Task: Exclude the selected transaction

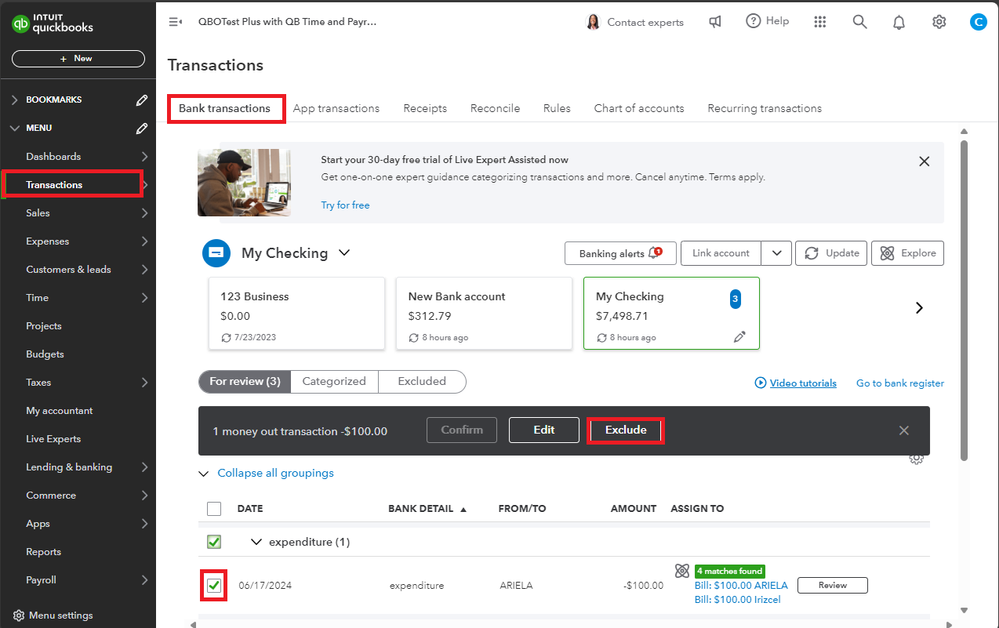Action: 625,430
